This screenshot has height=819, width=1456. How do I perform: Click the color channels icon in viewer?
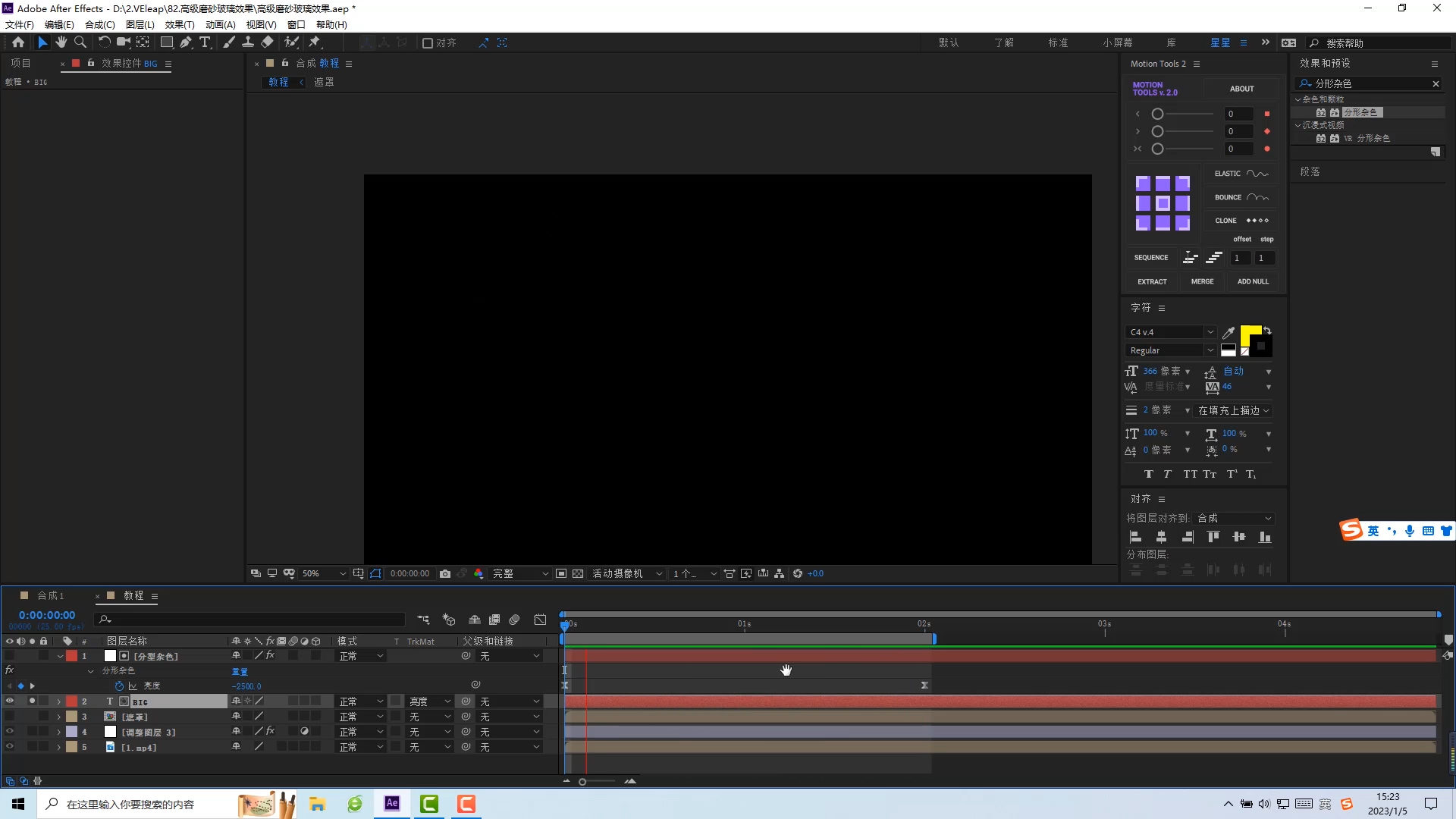[479, 574]
